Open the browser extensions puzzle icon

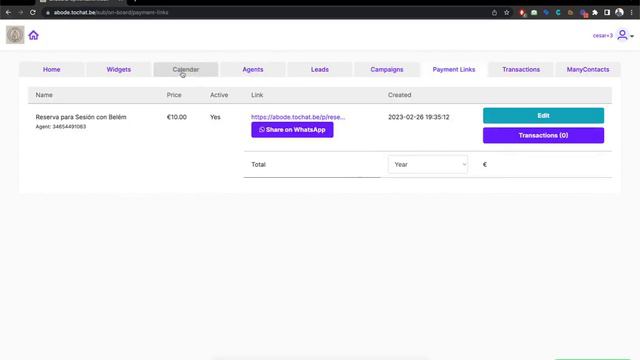[595, 13]
